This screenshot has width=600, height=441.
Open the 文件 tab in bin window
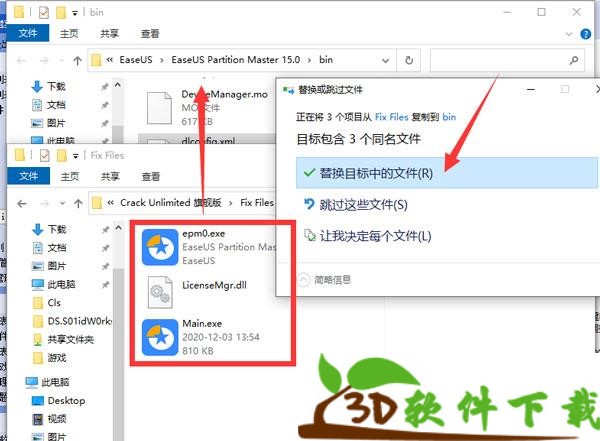pyautogui.click(x=28, y=33)
